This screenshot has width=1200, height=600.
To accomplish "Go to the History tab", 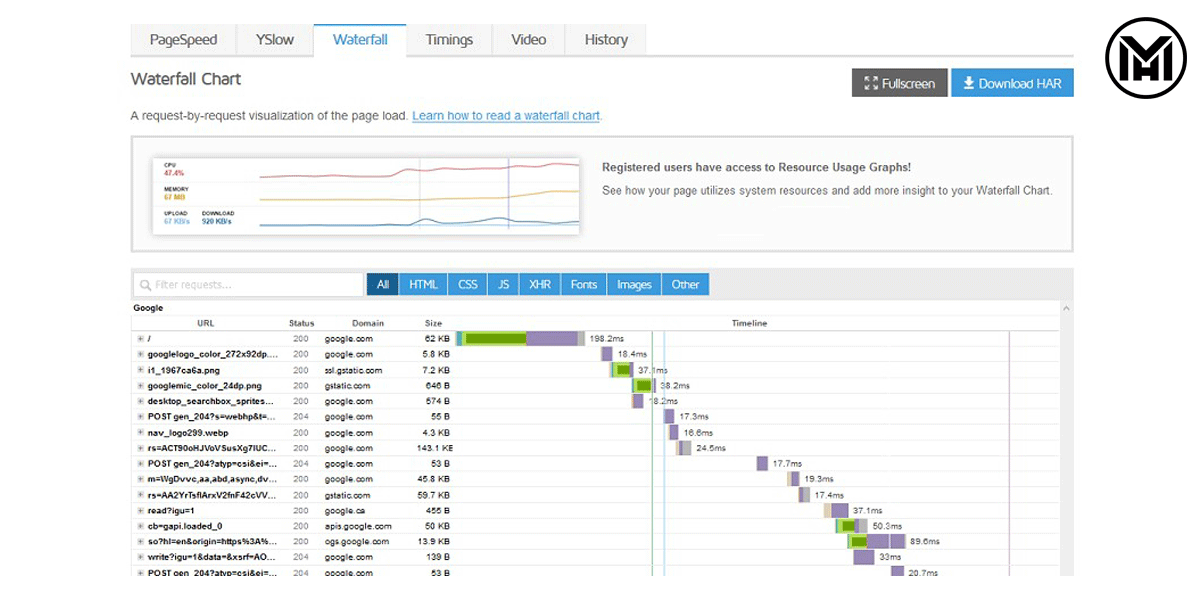I will (606, 40).
